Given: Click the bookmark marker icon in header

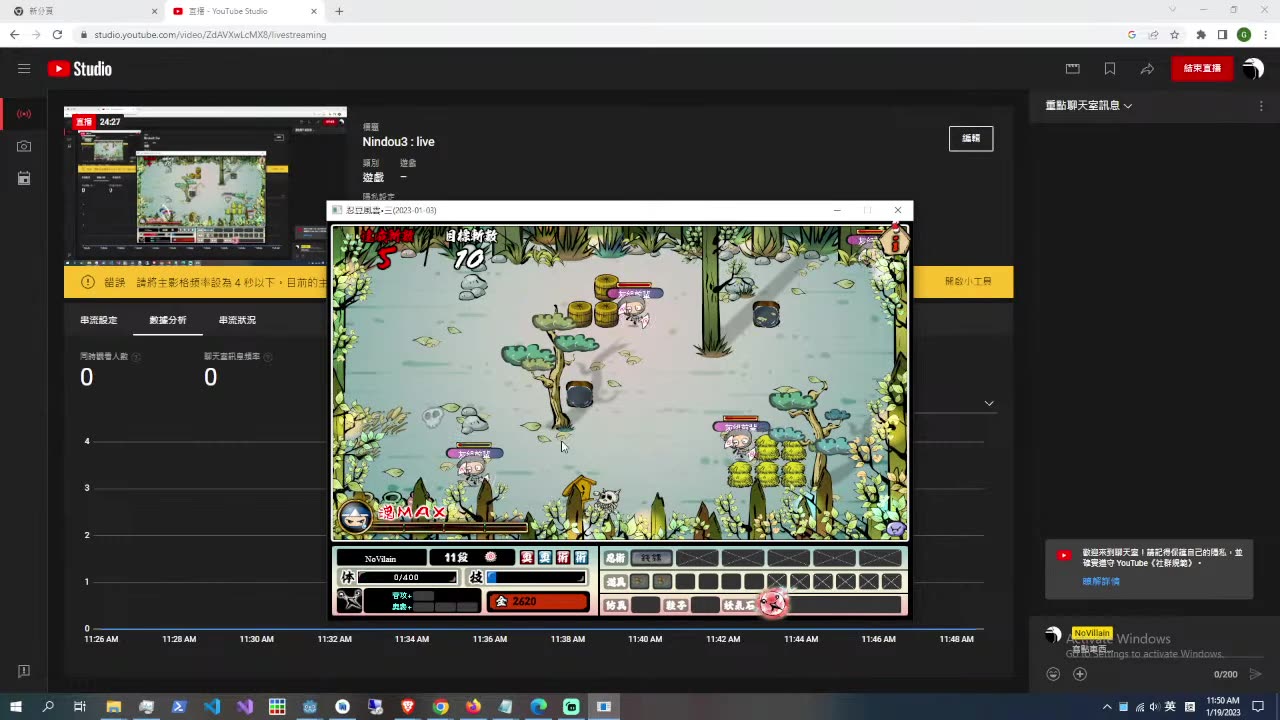Looking at the screenshot, I should (x=1110, y=69).
